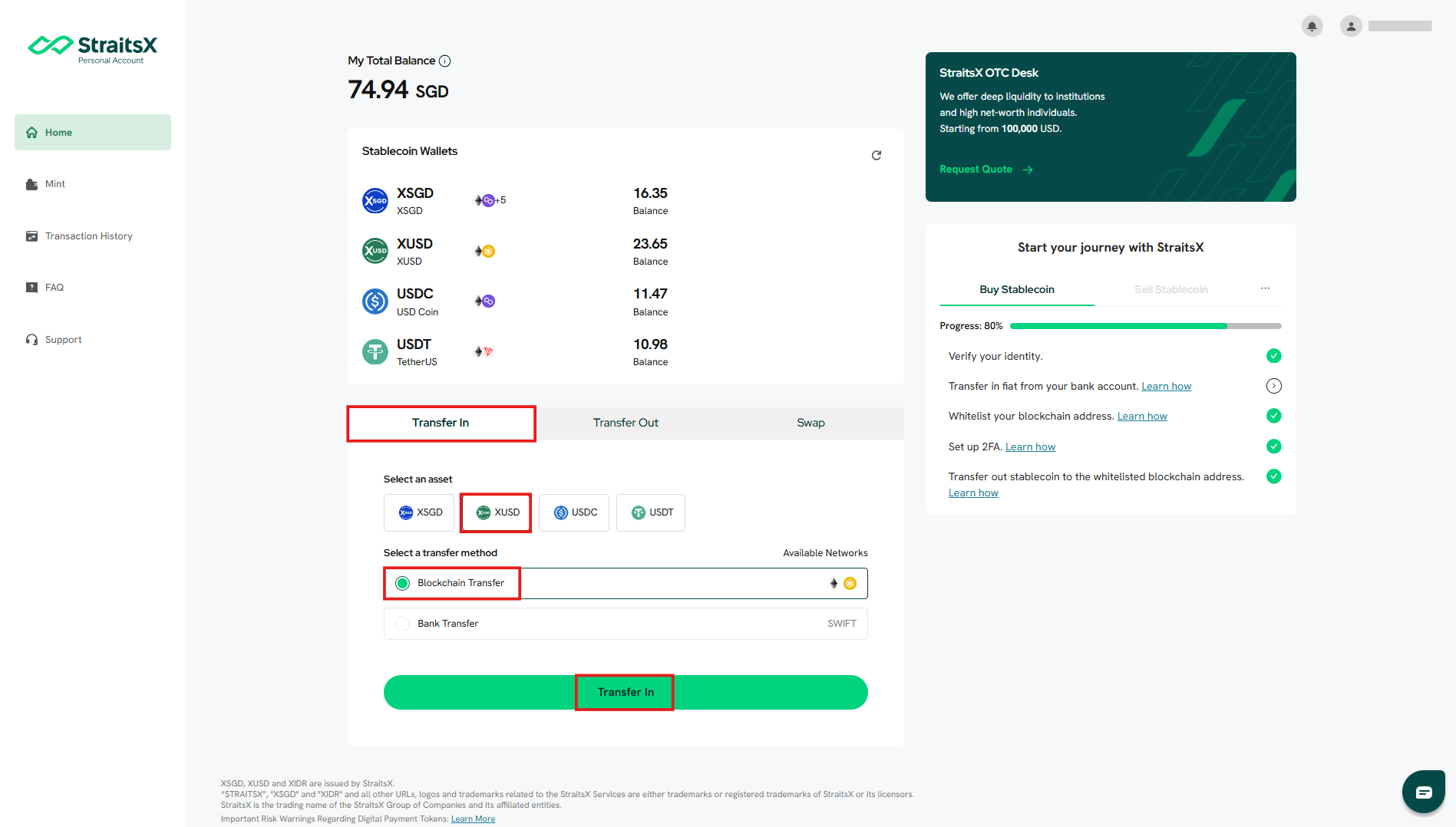
Task: Select Bank Transfer radio button
Action: [402, 624]
